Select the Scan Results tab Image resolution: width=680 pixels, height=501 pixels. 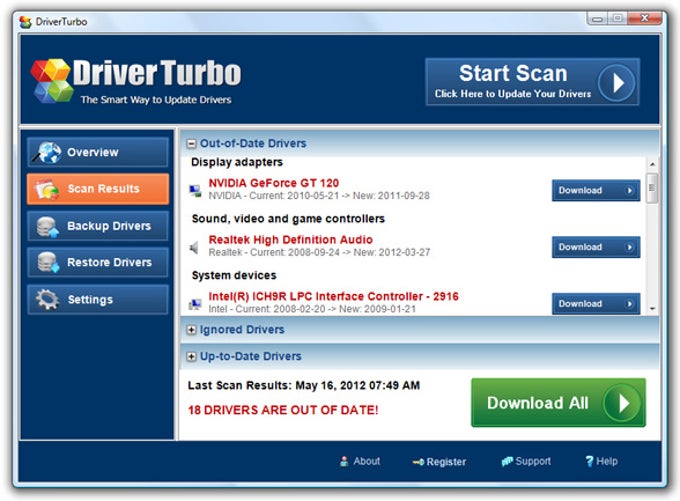click(x=98, y=189)
